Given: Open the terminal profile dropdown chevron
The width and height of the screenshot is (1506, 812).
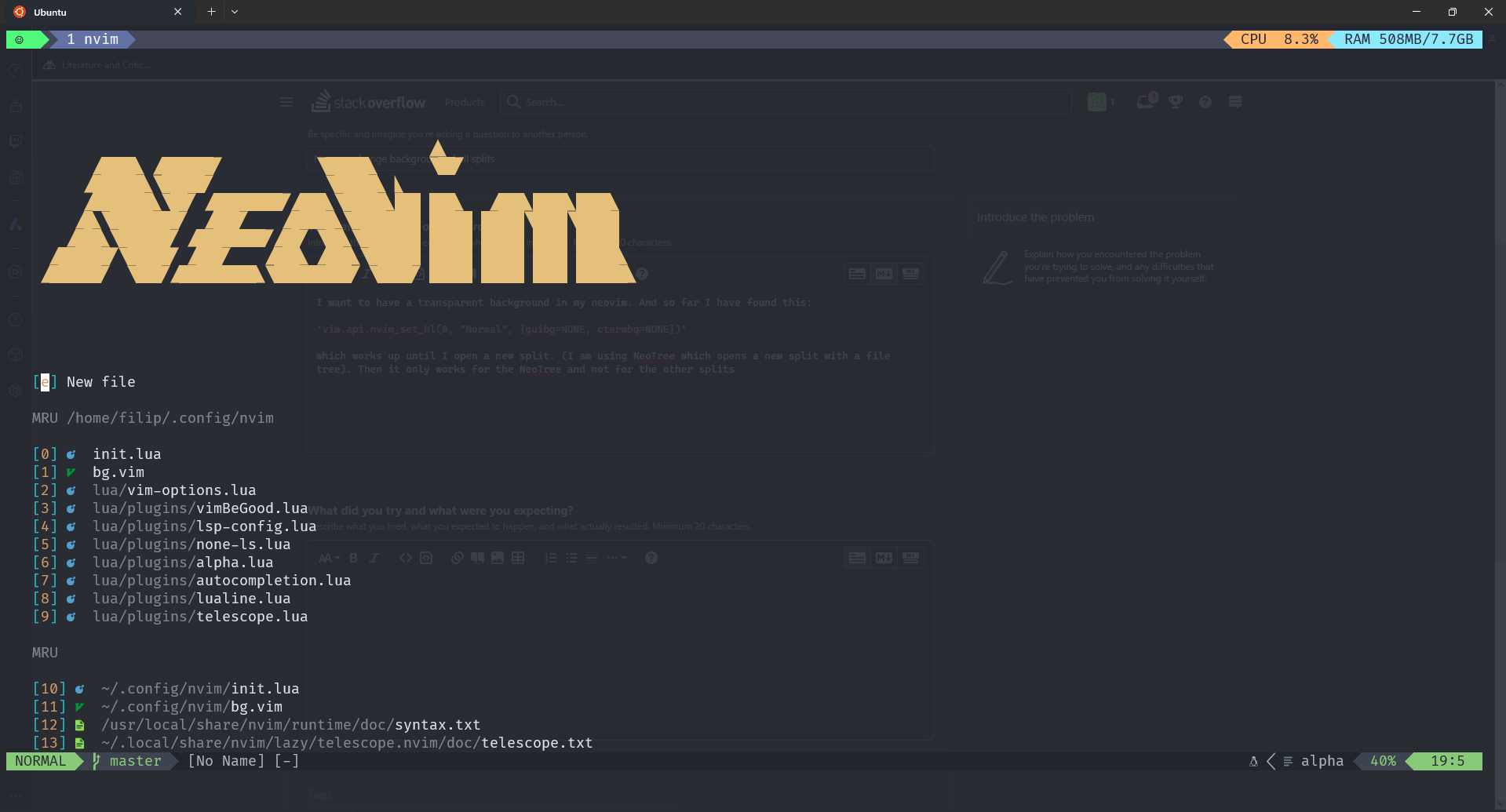Looking at the screenshot, I should point(235,12).
